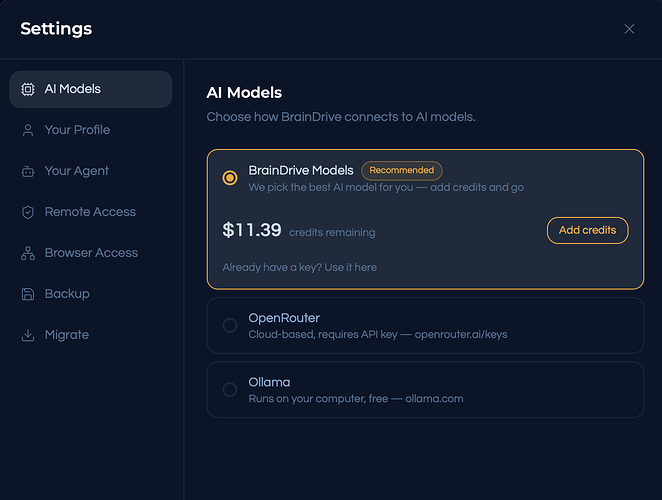Screen dimensions: 662x500
Task: Click the Recommended badge
Action: [x=402, y=170]
